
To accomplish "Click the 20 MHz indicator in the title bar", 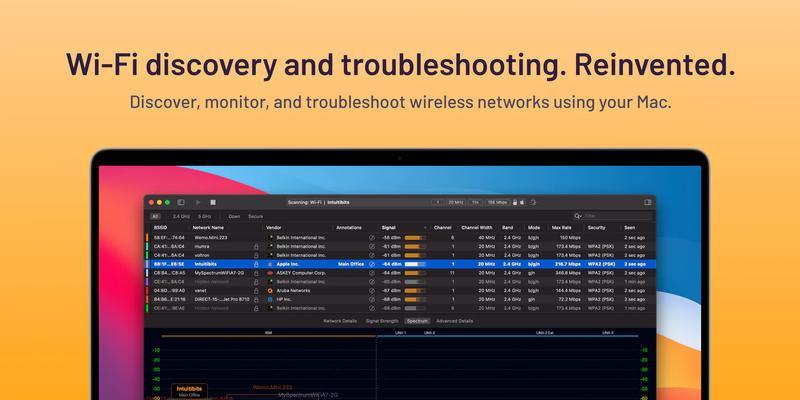I will 456,203.
